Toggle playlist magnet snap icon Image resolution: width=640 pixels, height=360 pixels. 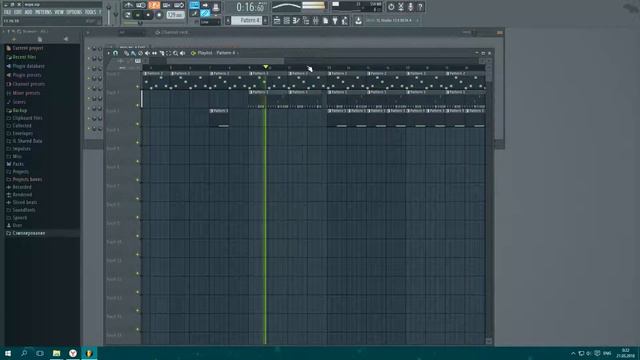pos(116,53)
